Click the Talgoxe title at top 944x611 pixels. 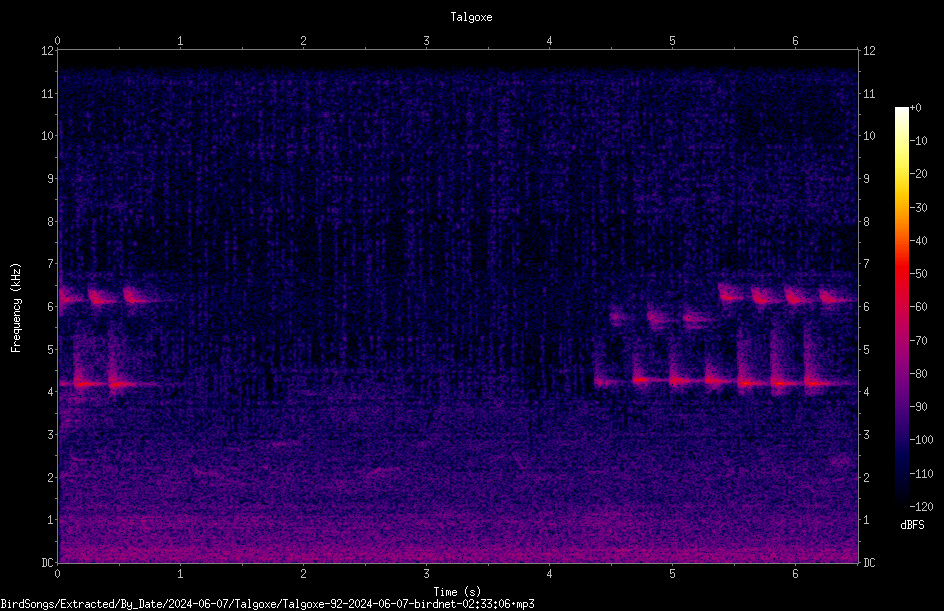(x=471, y=17)
